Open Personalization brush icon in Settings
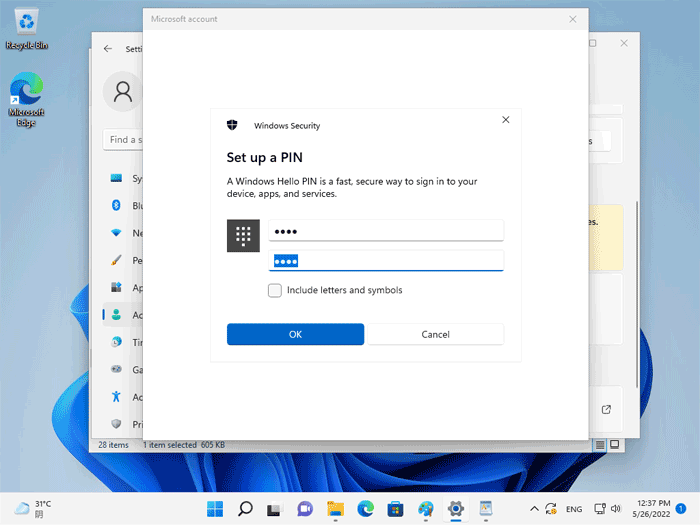 116,260
